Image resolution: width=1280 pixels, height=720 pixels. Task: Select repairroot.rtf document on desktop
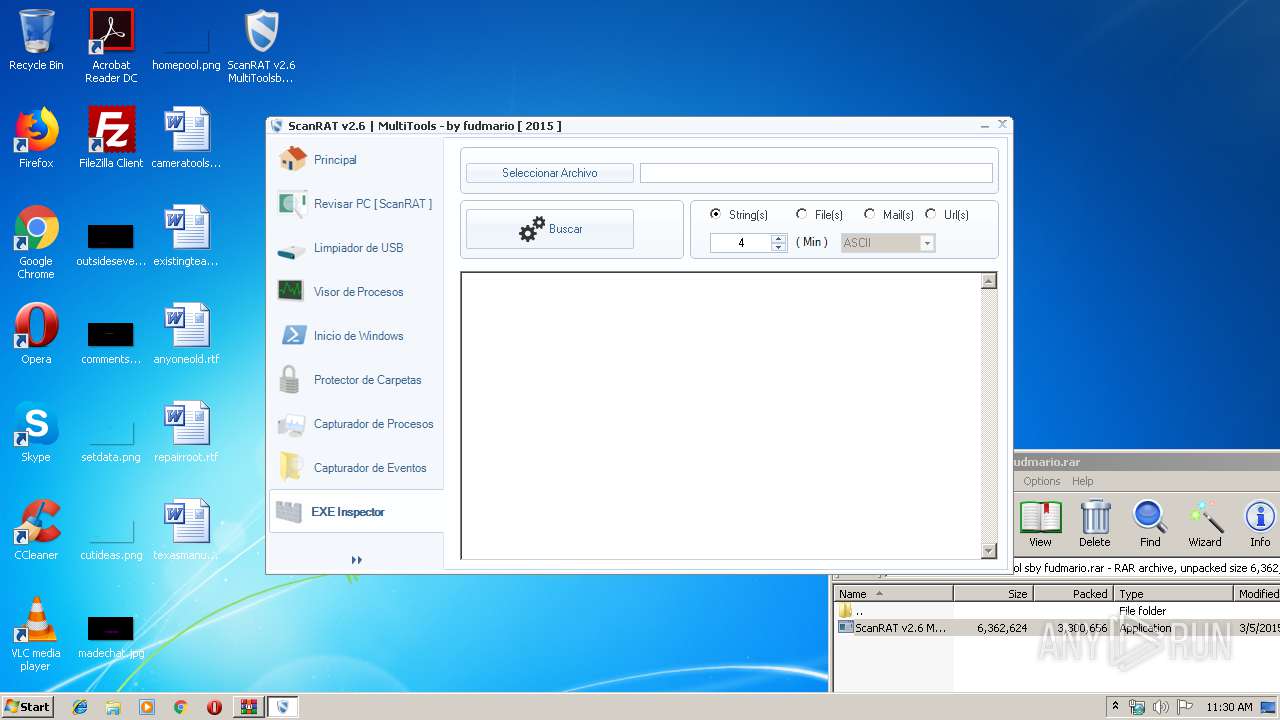[x=187, y=432]
